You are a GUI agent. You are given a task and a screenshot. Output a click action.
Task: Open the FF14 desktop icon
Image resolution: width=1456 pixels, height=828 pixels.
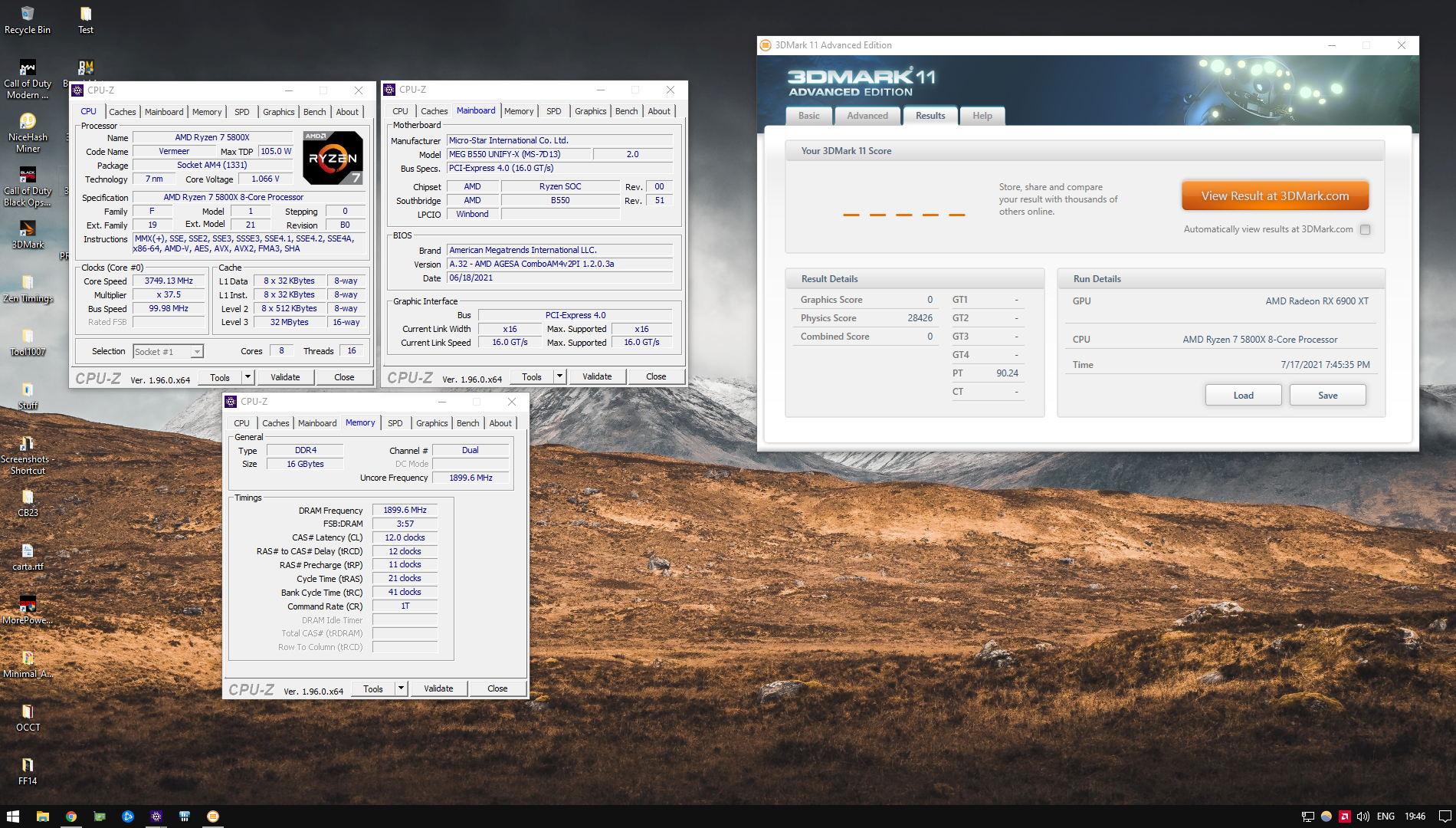(x=28, y=771)
